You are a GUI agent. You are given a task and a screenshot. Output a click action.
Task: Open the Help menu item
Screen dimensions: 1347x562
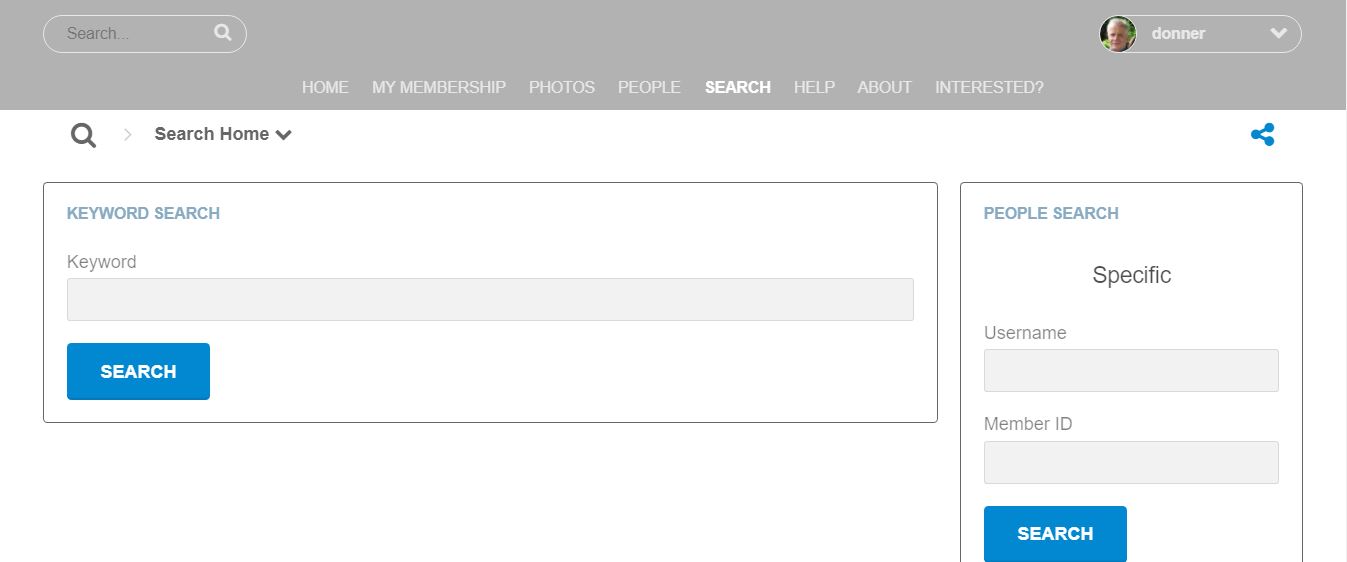point(814,87)
